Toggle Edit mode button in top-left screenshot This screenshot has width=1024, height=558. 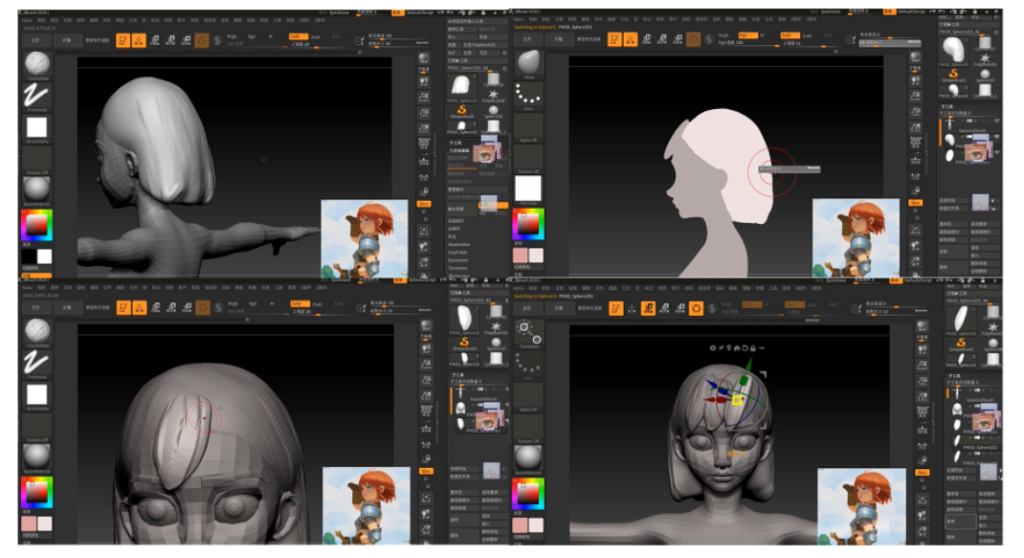(x=123, y=41)
